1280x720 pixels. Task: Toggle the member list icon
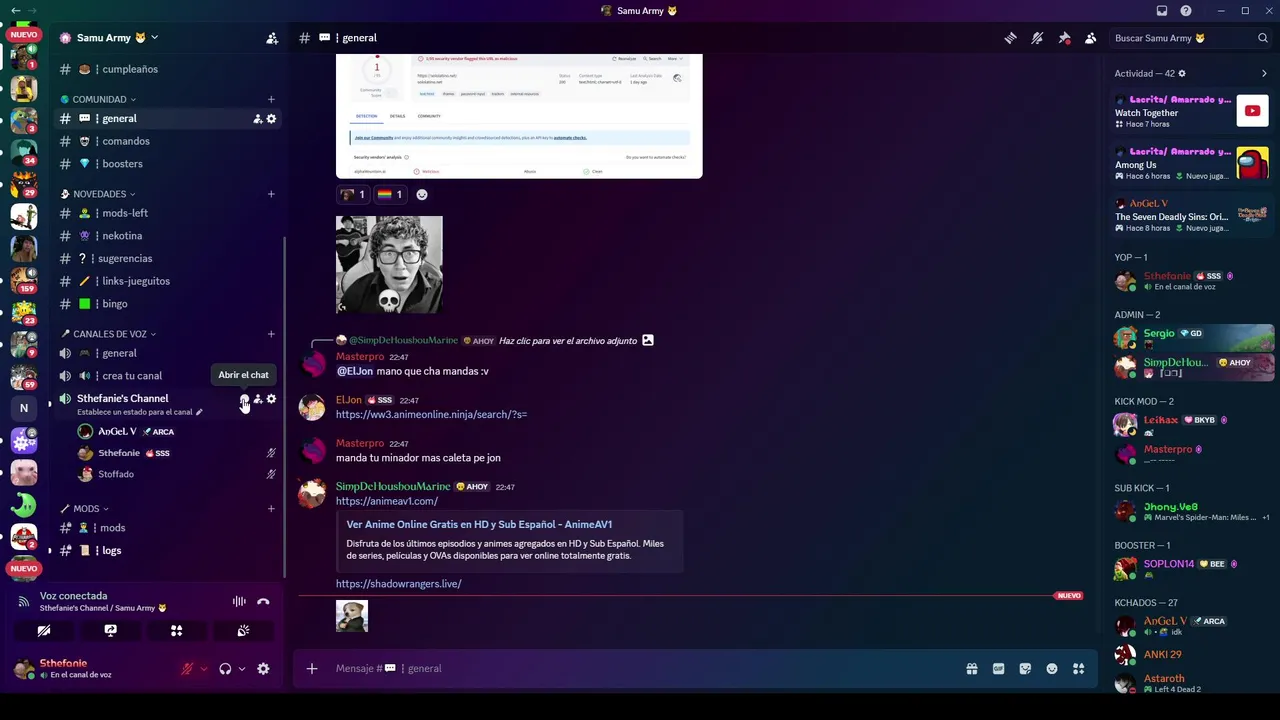click(1091, 38)
